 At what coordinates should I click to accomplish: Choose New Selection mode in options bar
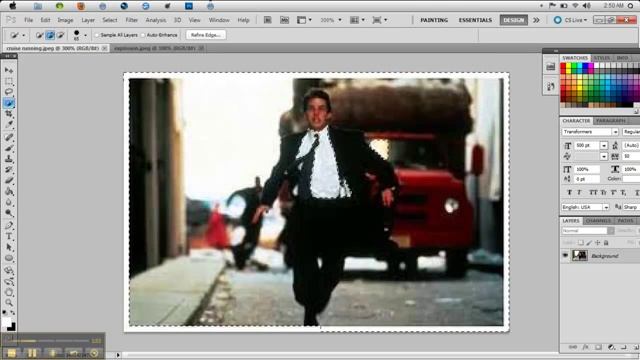pos(39,36)
